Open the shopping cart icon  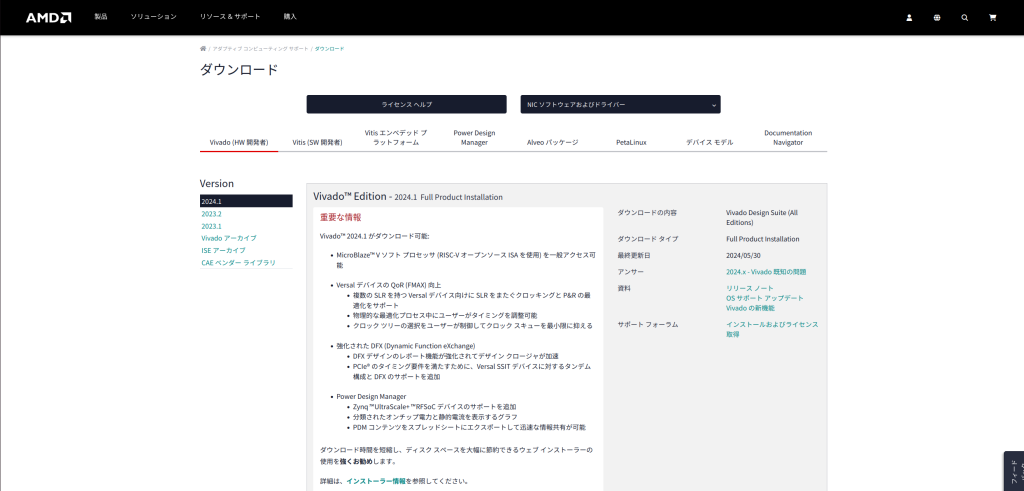[992, 17]
